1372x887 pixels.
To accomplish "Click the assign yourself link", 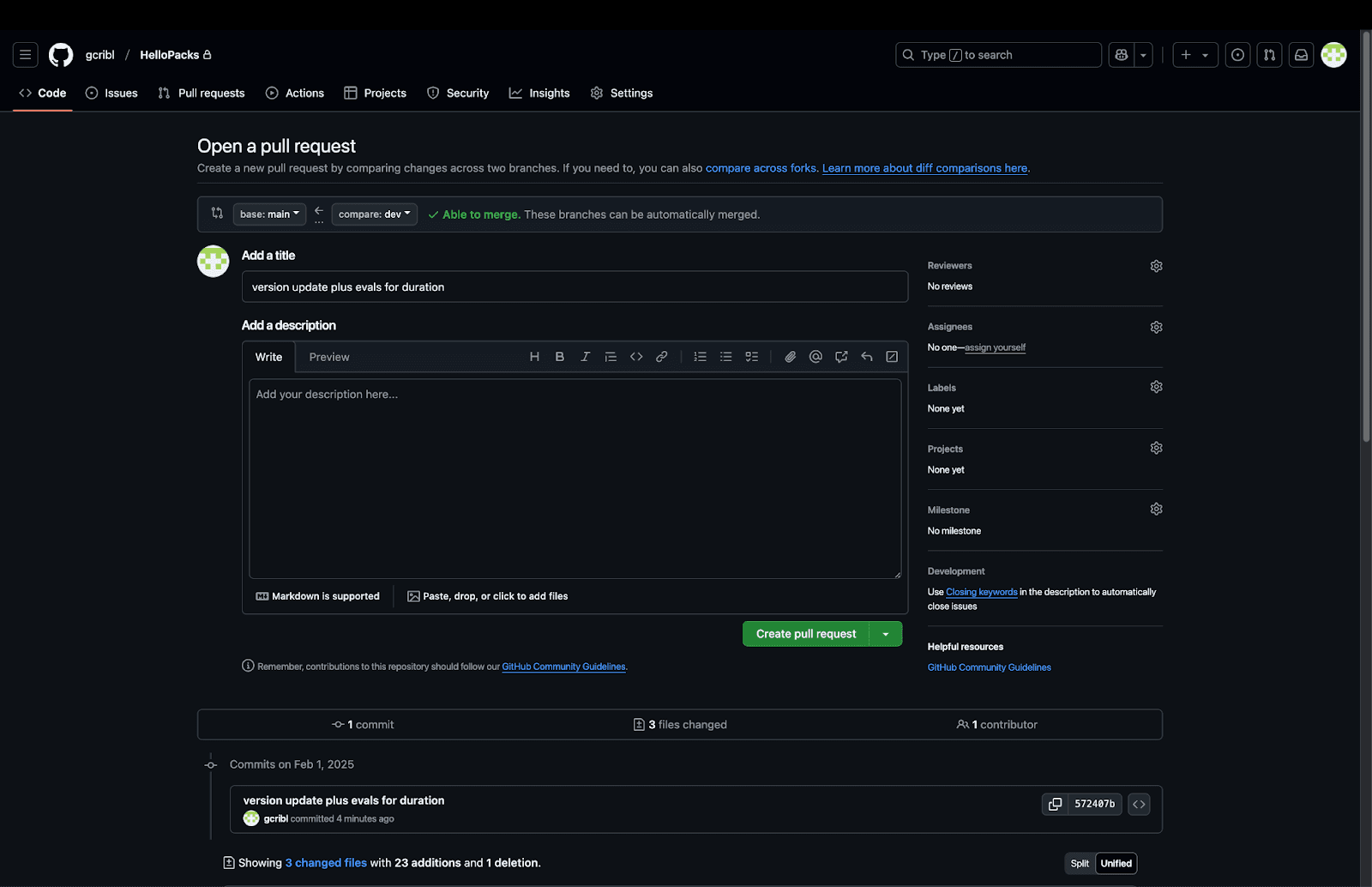I will coord(995,347).
